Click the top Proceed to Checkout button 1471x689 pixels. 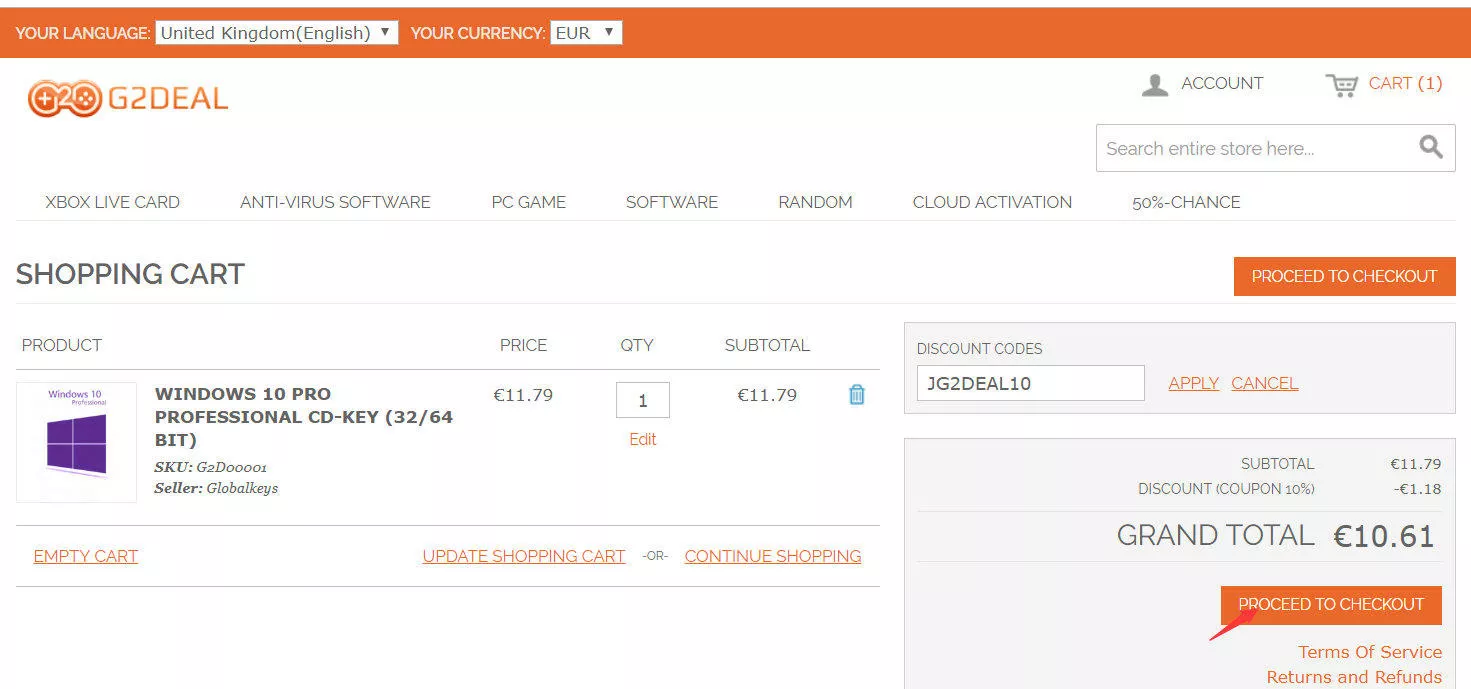[x=1344, y=276]
